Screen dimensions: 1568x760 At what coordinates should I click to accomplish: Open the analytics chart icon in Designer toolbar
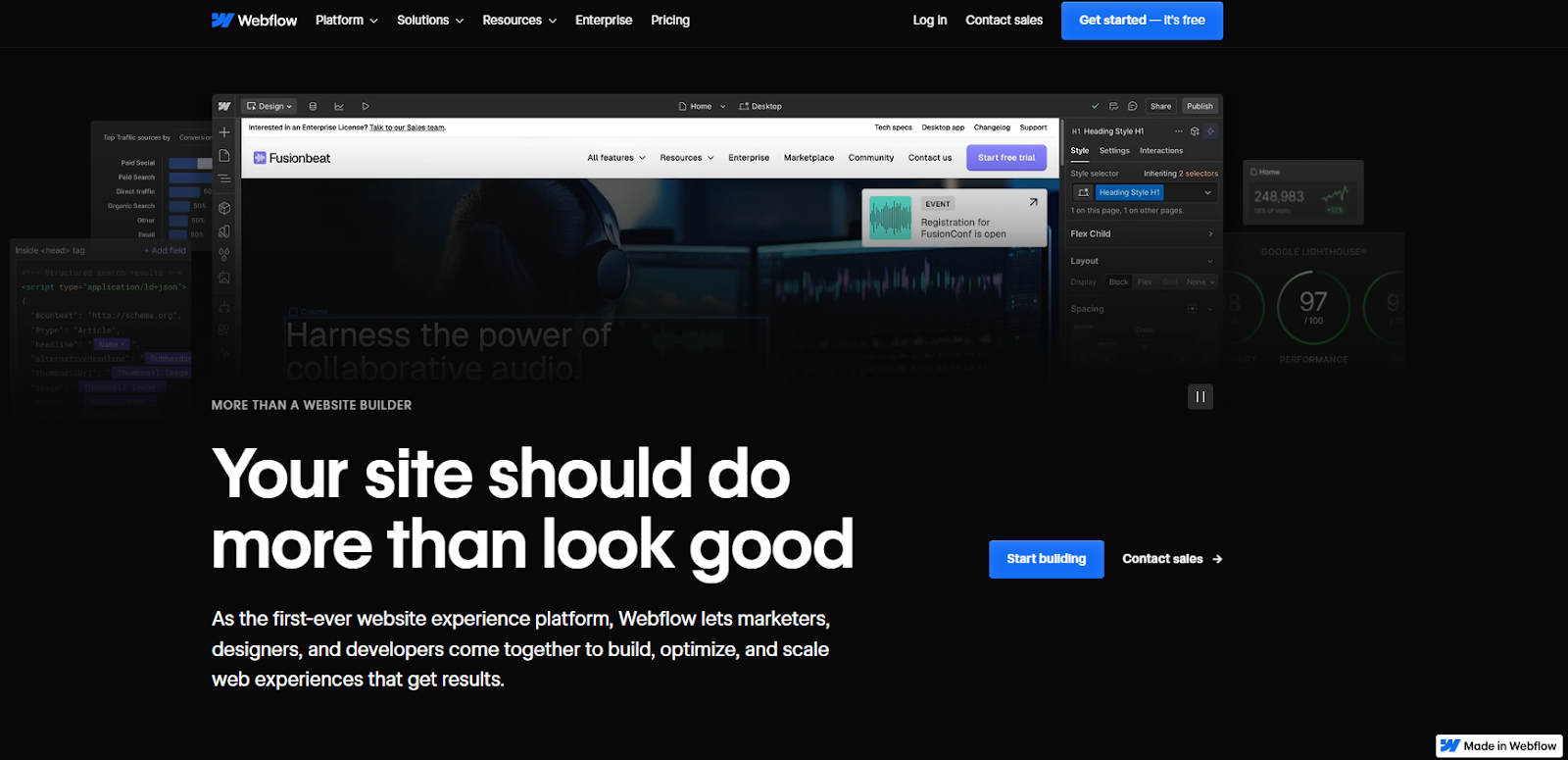339,106
